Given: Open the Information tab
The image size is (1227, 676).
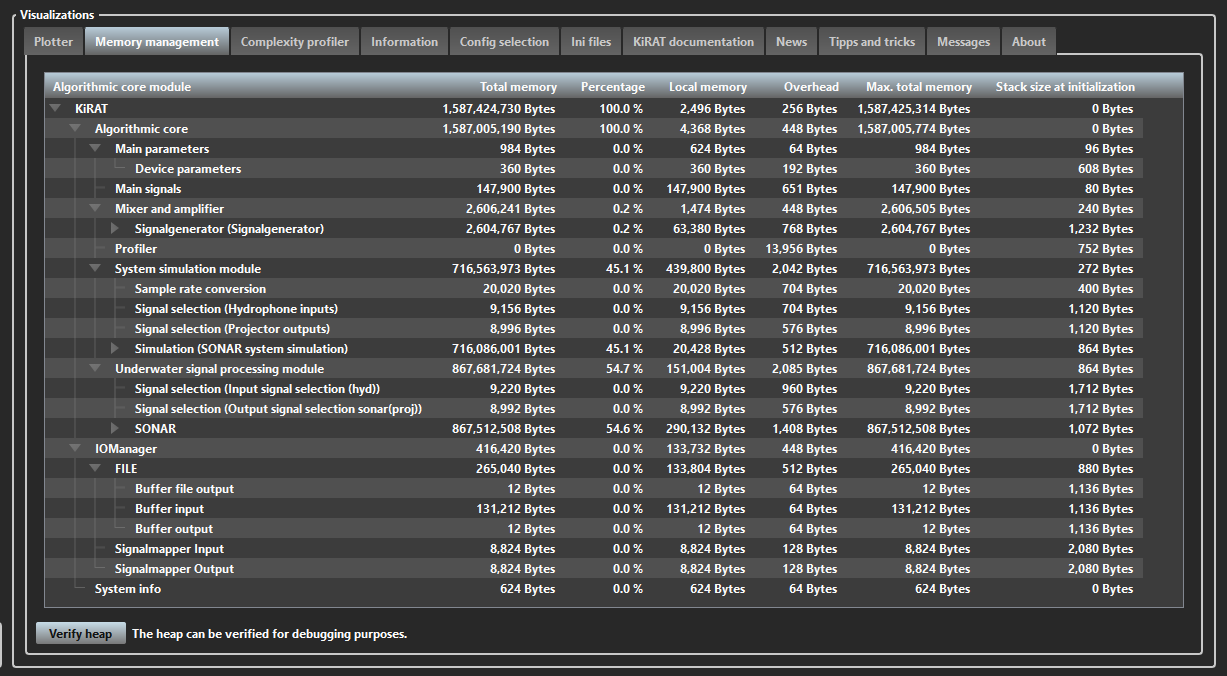Looking at the screenshot, I should click(404, 42).
